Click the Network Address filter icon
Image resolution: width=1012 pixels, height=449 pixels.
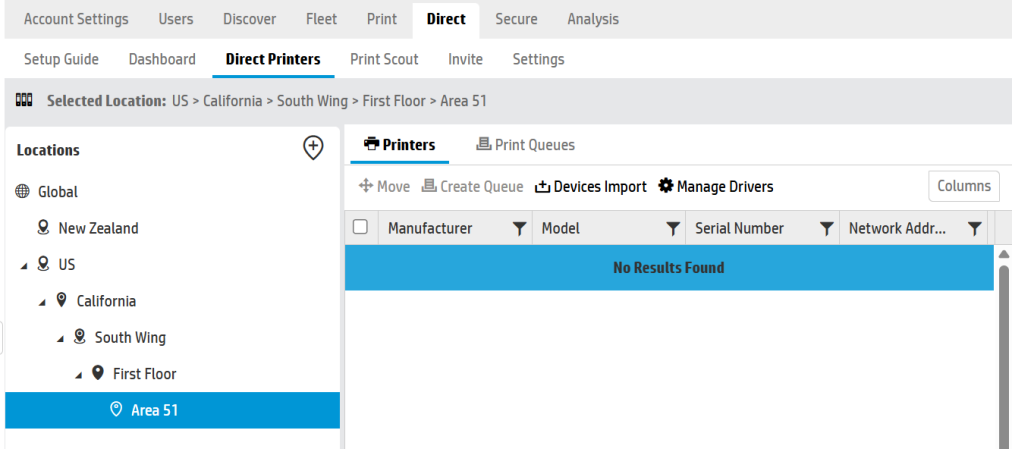coord(974,229)
